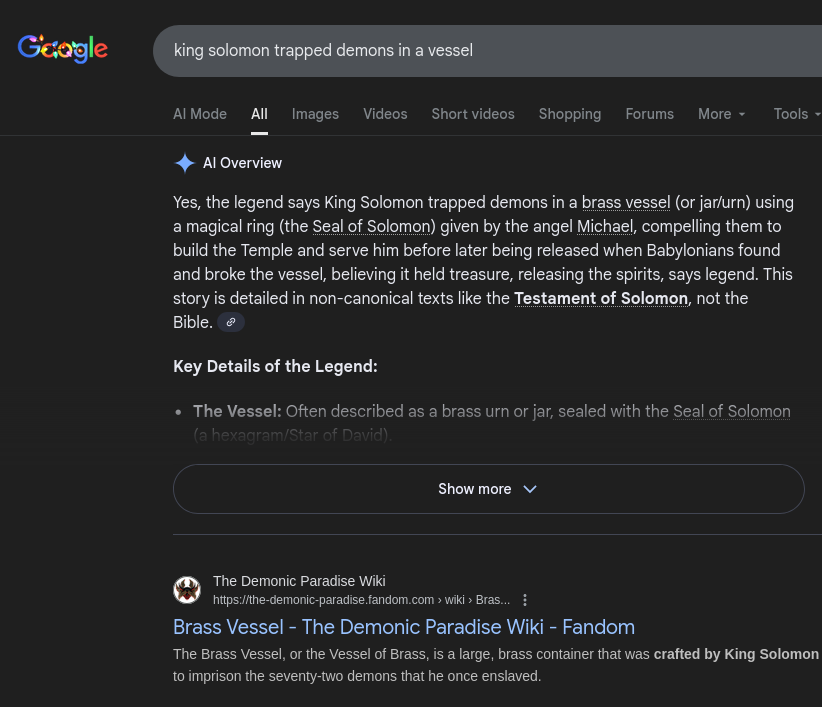Expand the AI Overview with Show more
Viewport: 822px width, 707px height.
[489, 489]
